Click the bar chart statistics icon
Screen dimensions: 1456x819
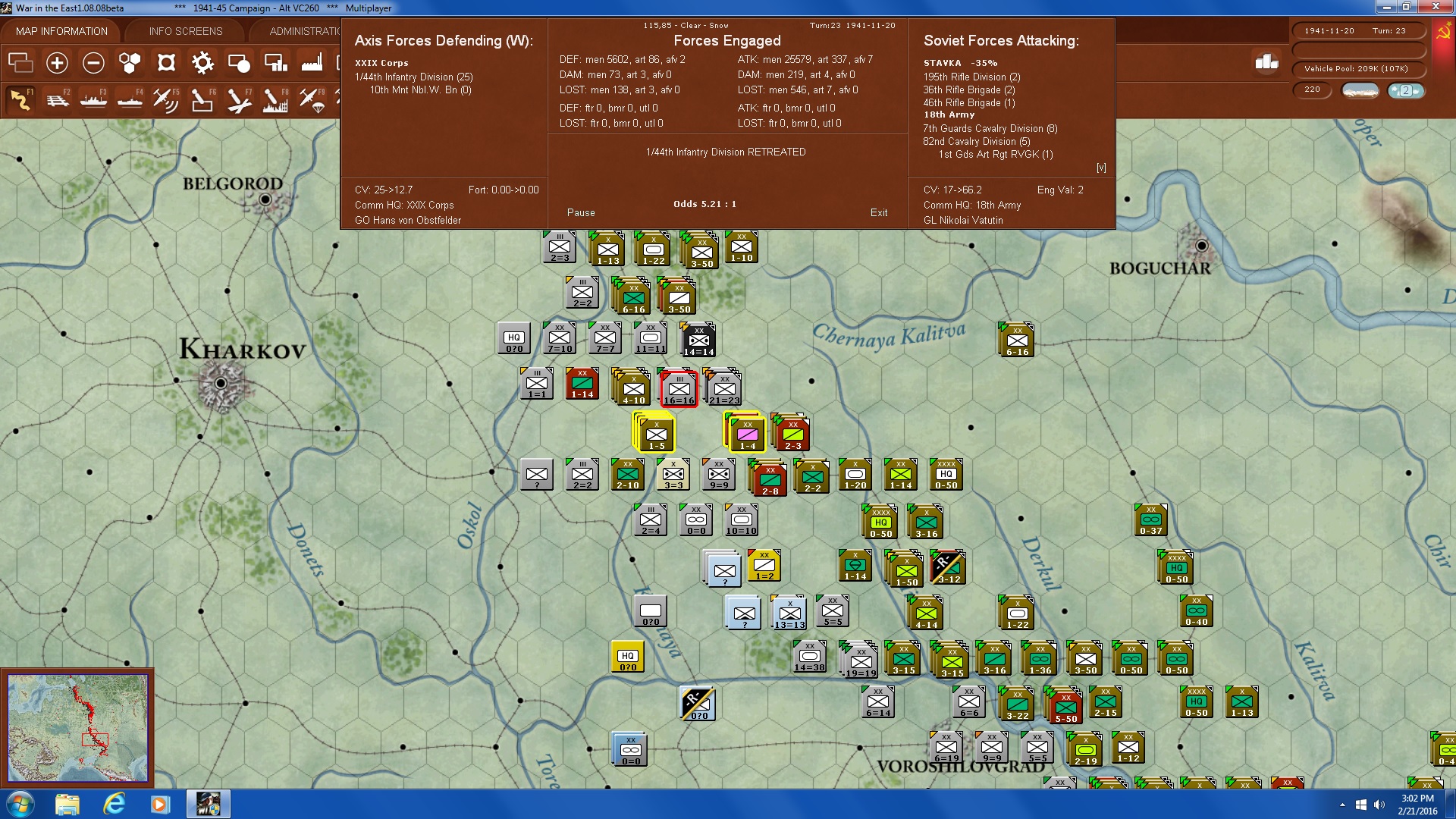pyautogui.click(x=1266, y=62)
